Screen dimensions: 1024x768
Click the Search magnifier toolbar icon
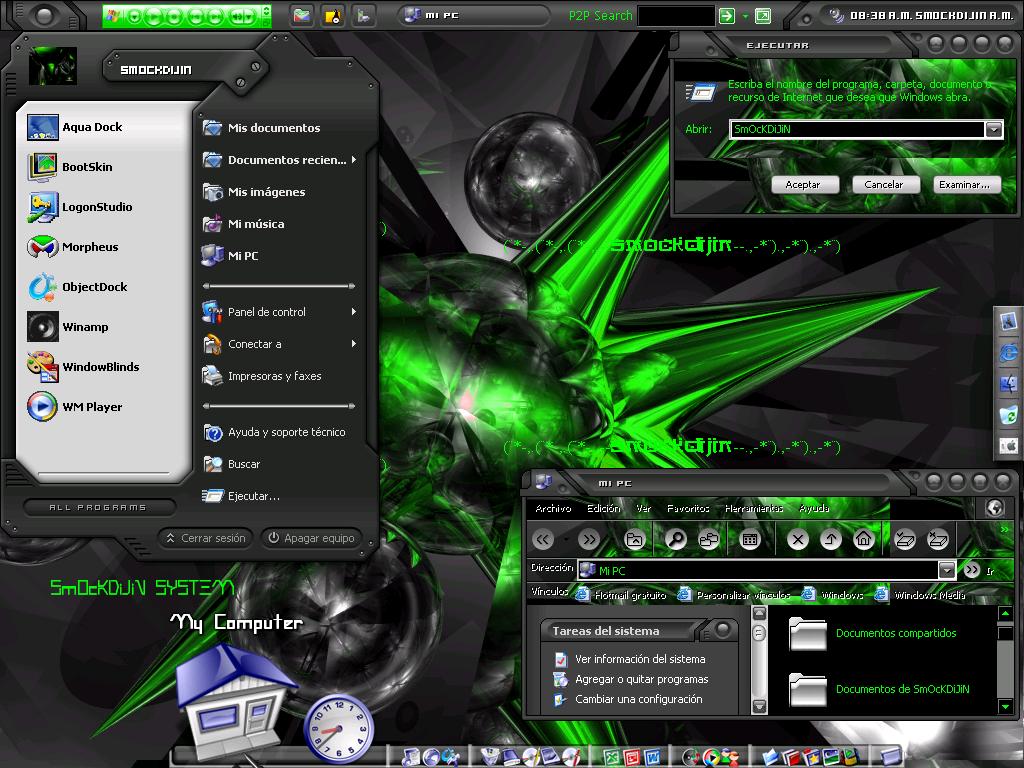[675, 539]
